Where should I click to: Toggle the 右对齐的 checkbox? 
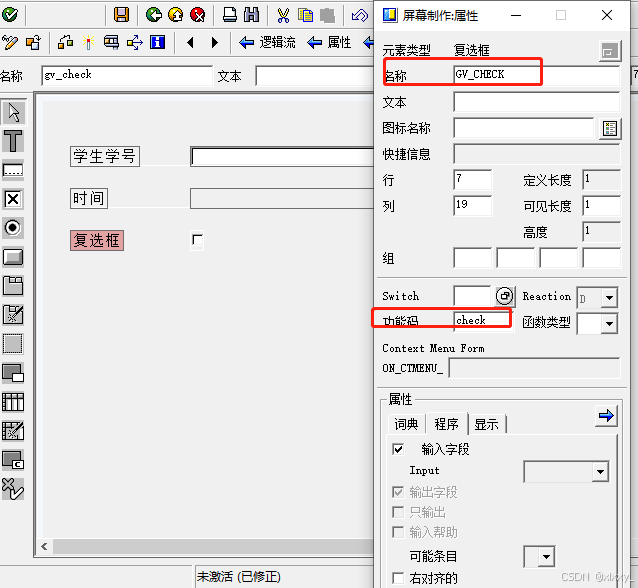pyautogui.click(x=398, y=578)
